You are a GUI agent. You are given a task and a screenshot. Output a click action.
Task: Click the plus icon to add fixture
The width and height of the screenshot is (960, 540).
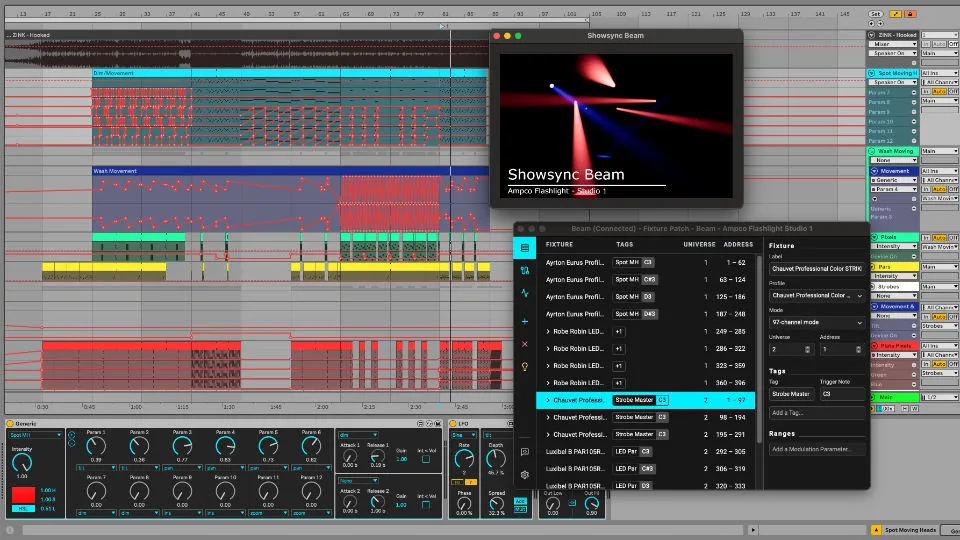pyautogui.click(x=524, y=321)
